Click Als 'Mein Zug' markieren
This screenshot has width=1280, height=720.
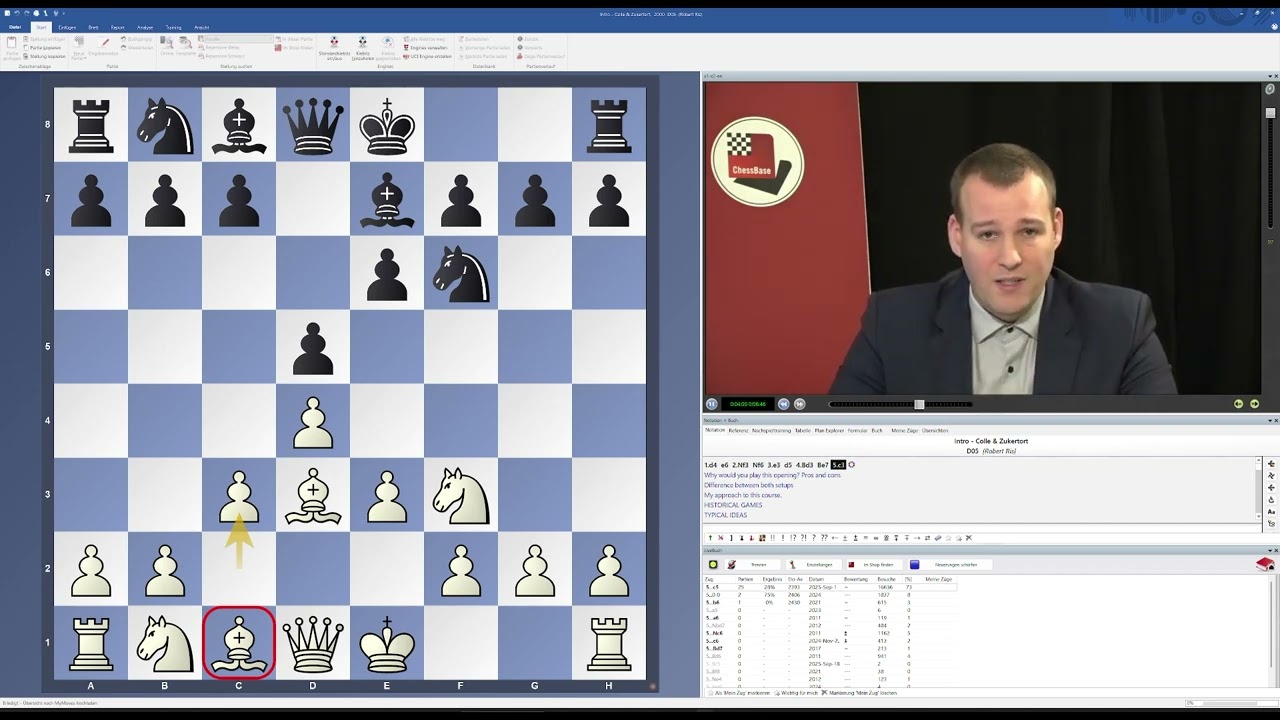(739, 692)
